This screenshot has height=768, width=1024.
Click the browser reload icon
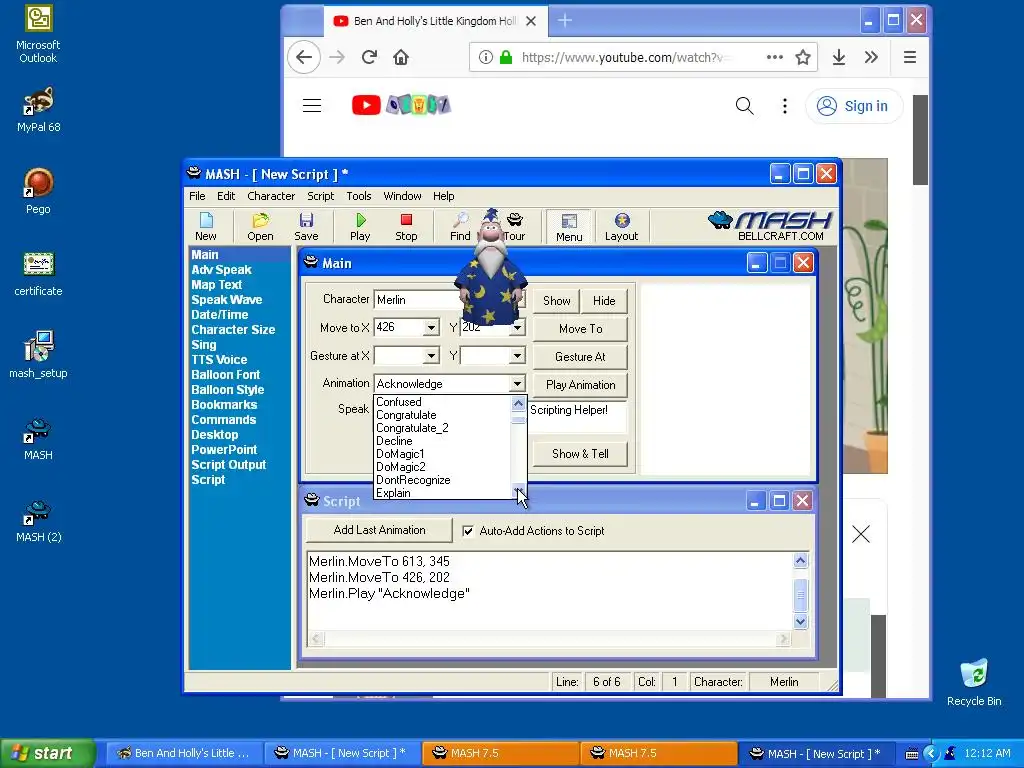point(369,57)
